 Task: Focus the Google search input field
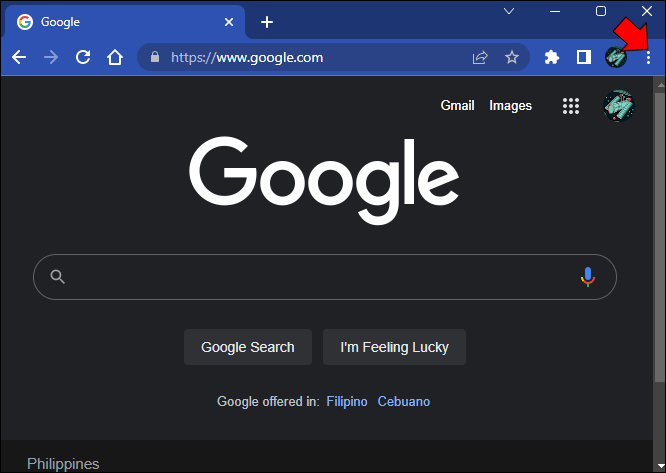pos(325,277)
